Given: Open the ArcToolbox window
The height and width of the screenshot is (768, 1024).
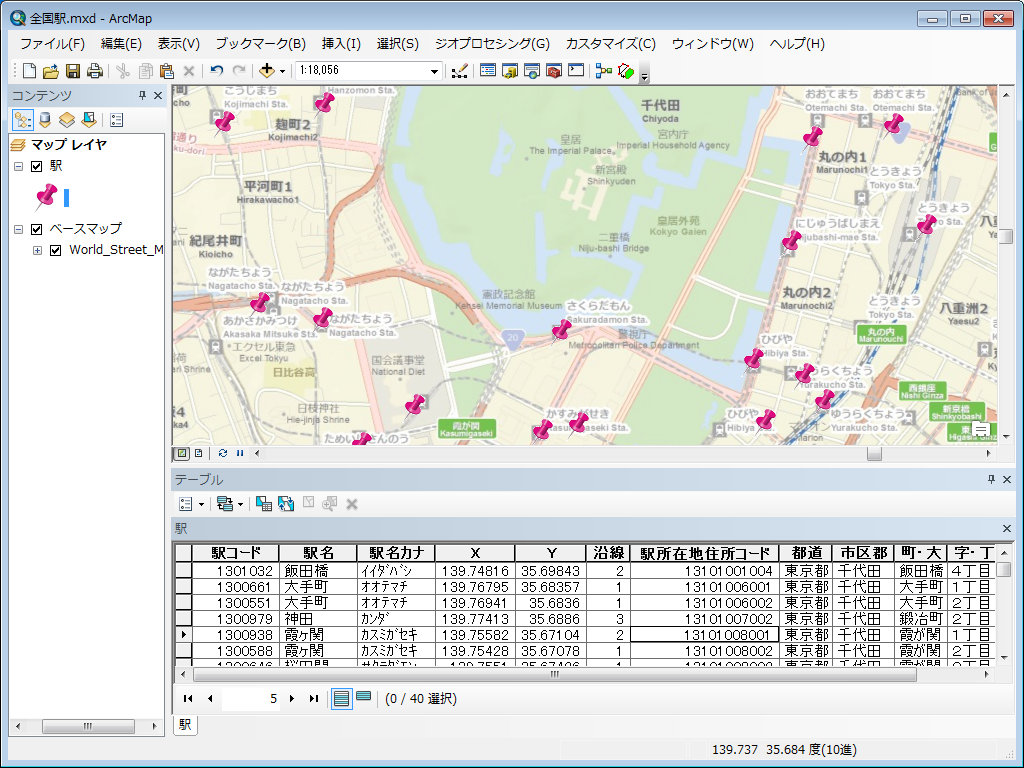Looking at the screenshot, I should coord(554,71).
